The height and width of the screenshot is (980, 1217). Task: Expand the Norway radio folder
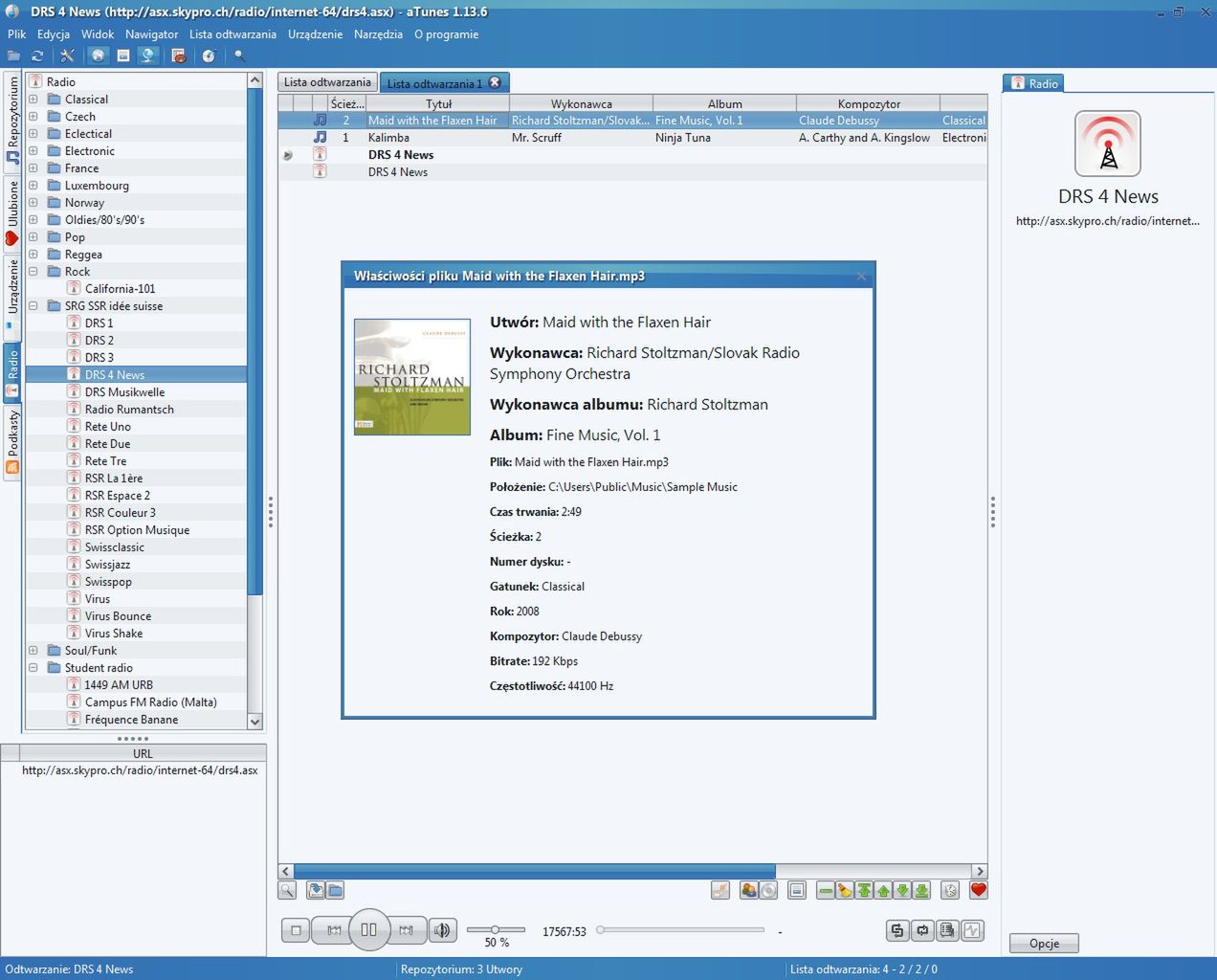coord(33,203)
